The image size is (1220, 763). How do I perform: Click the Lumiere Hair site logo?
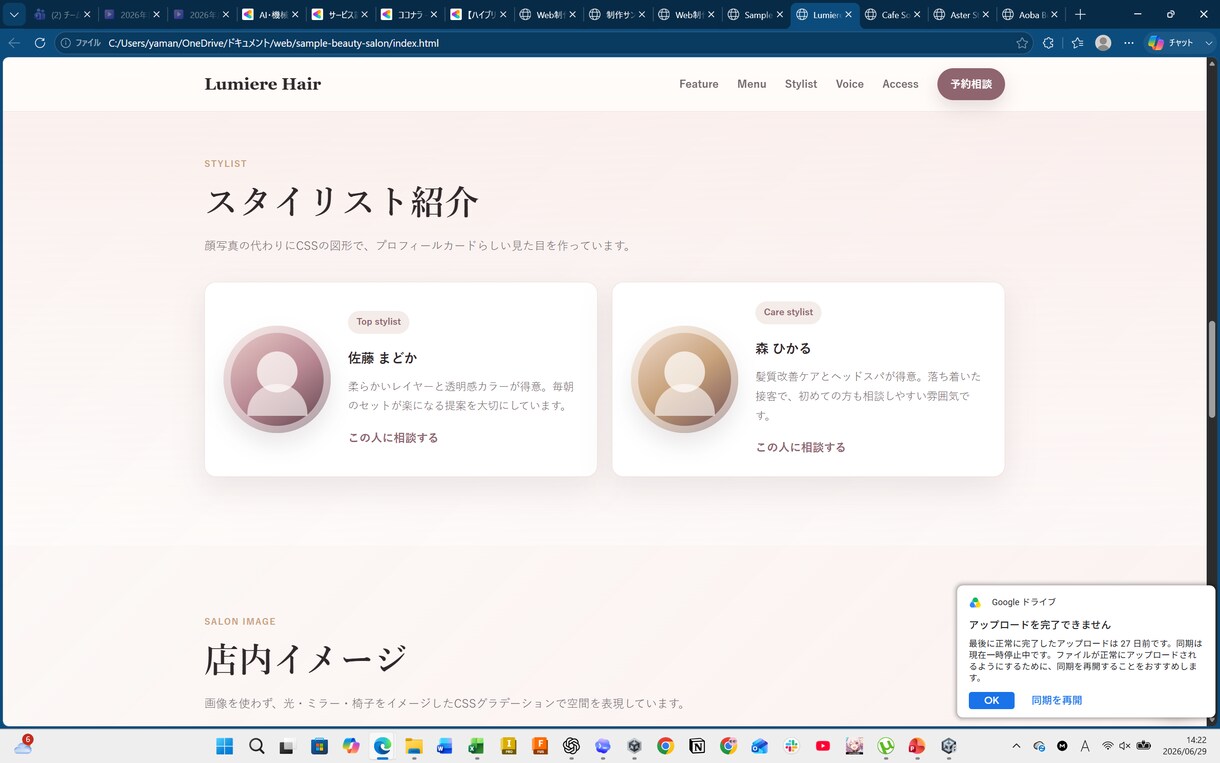(263, 84)
